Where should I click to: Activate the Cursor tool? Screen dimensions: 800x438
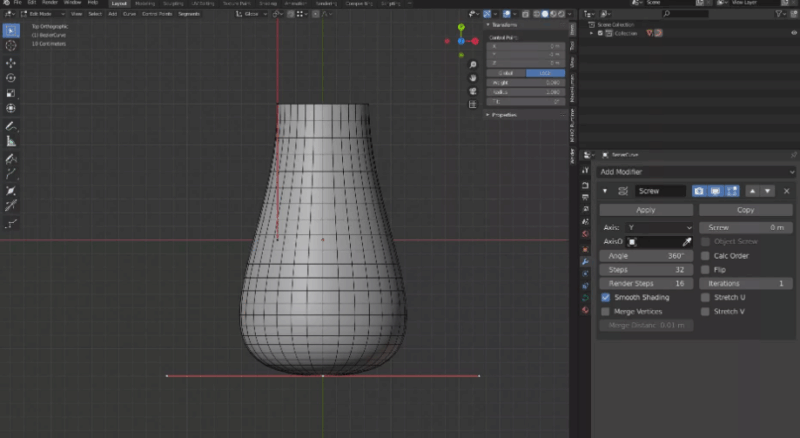click(11, 46)
